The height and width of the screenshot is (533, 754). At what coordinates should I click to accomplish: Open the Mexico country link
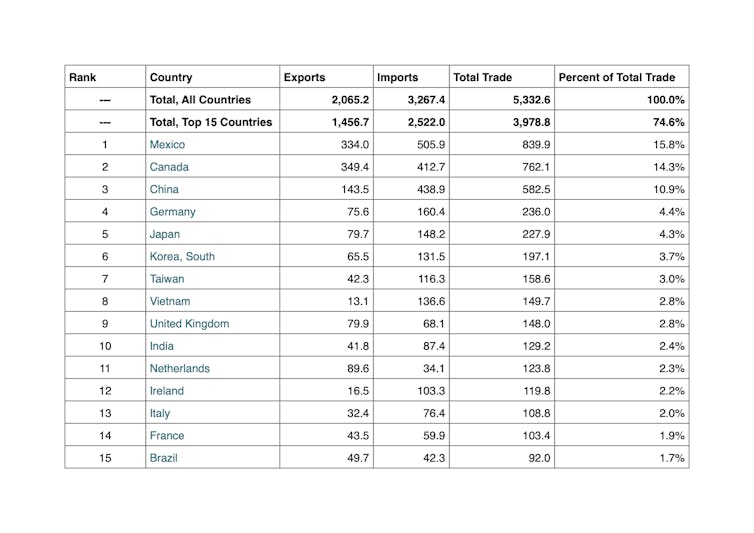pos(166,145)
